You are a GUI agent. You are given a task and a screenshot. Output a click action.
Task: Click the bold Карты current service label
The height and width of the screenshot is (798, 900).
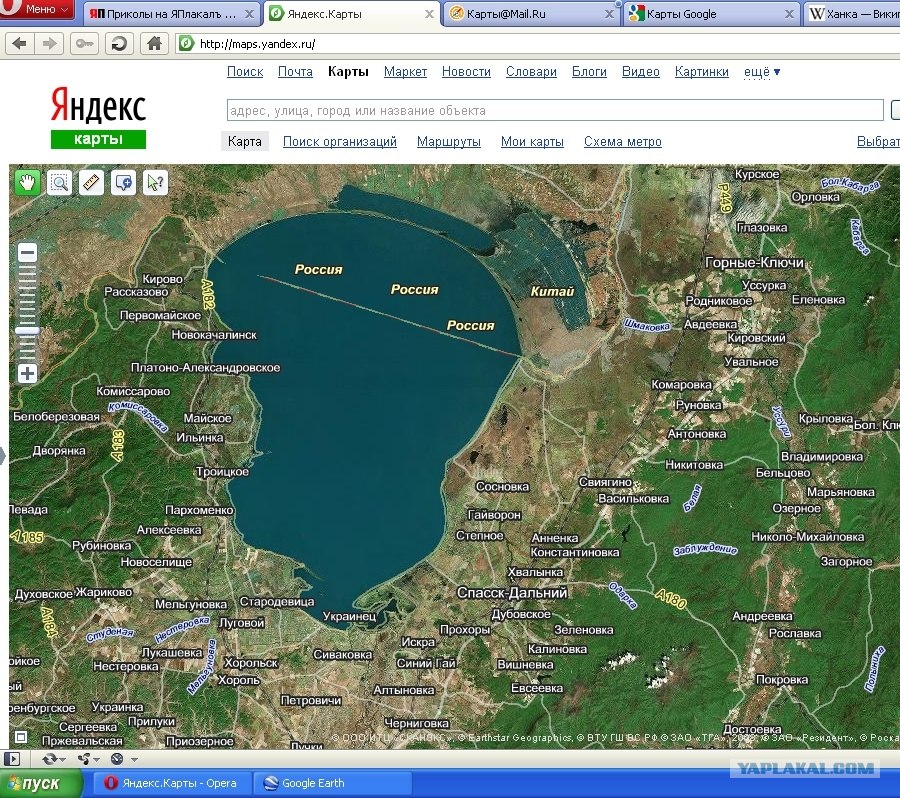pyautogui.click(x=348, y=71)
